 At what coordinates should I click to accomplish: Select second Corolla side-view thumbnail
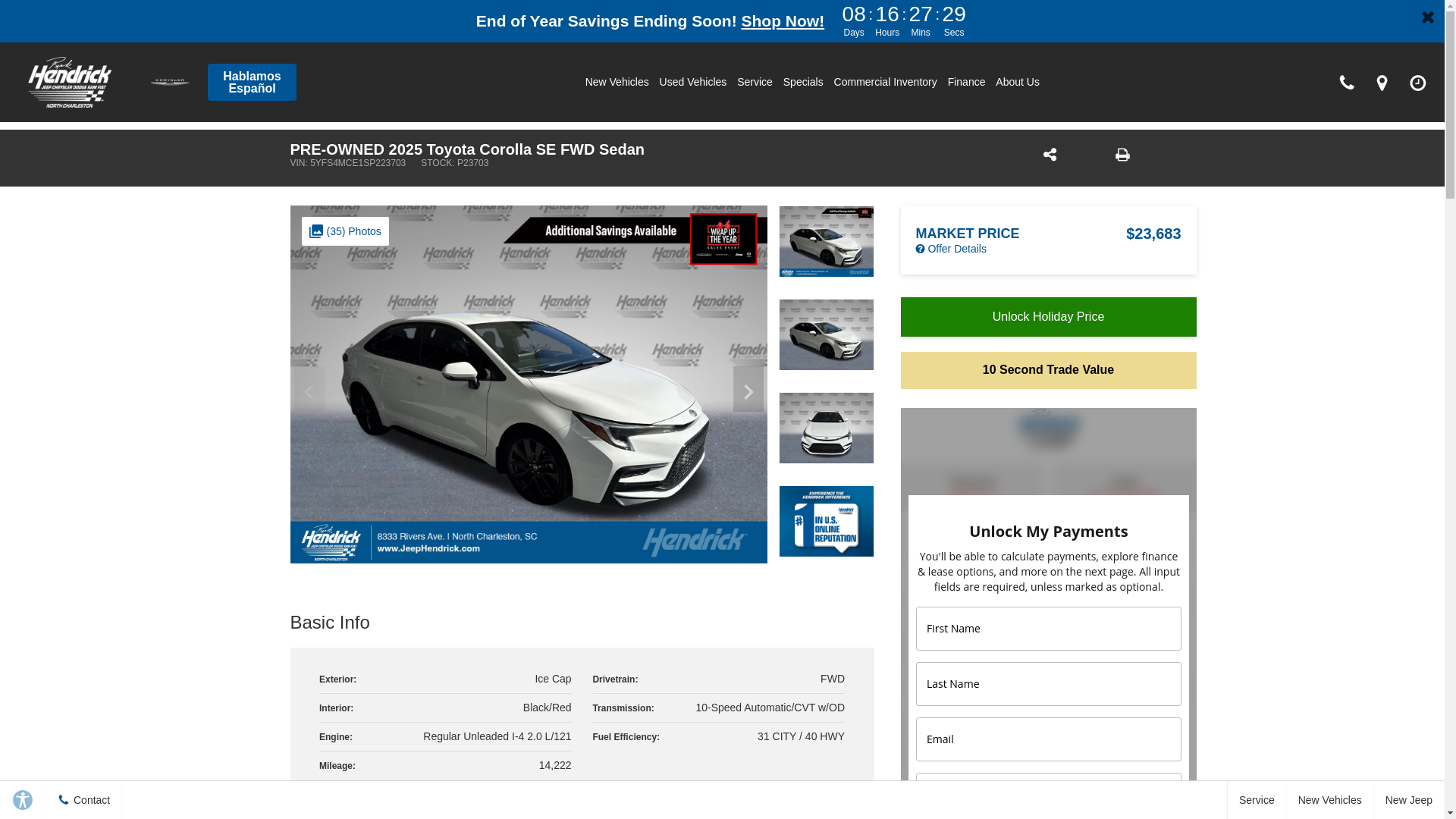point(827,334)
